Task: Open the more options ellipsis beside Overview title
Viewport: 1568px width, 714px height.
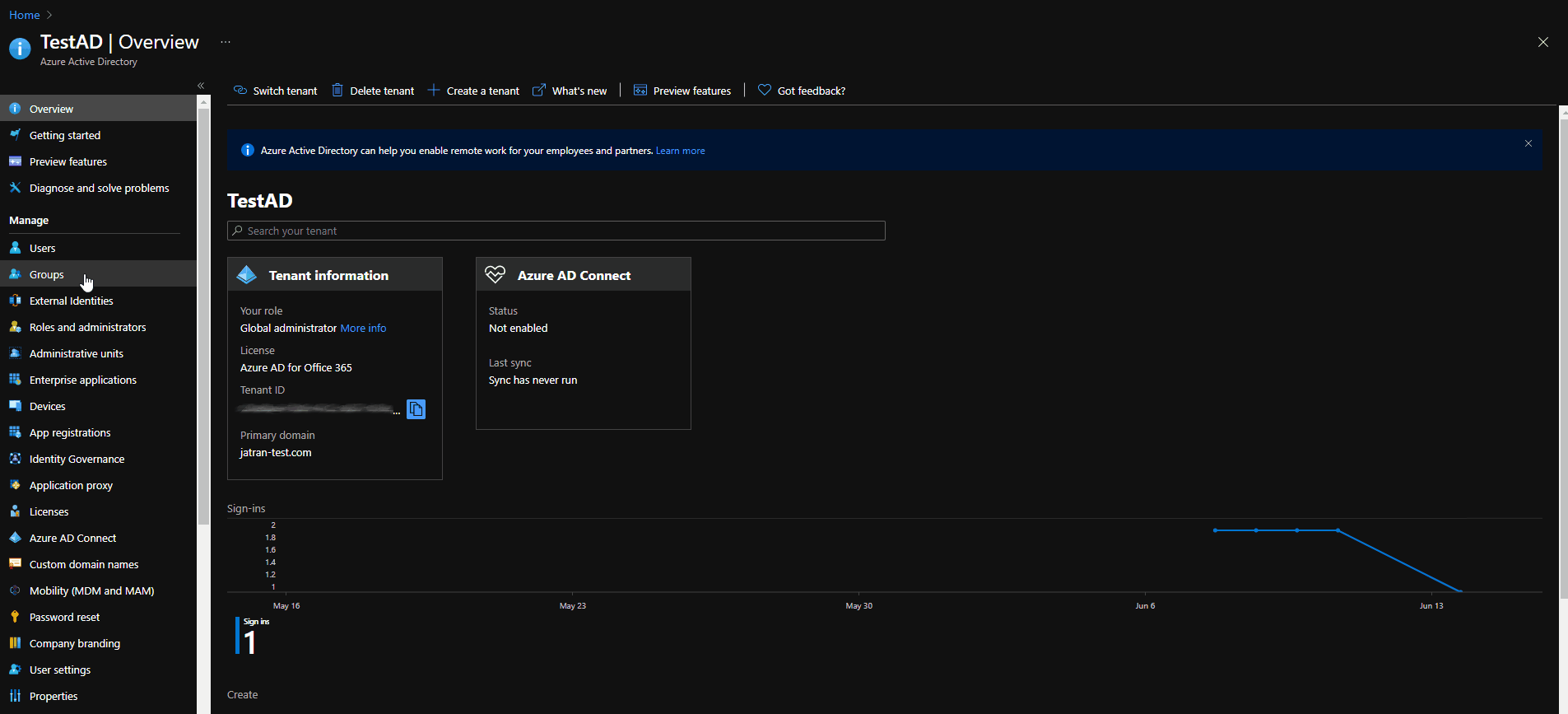Action: click(226, 42)
